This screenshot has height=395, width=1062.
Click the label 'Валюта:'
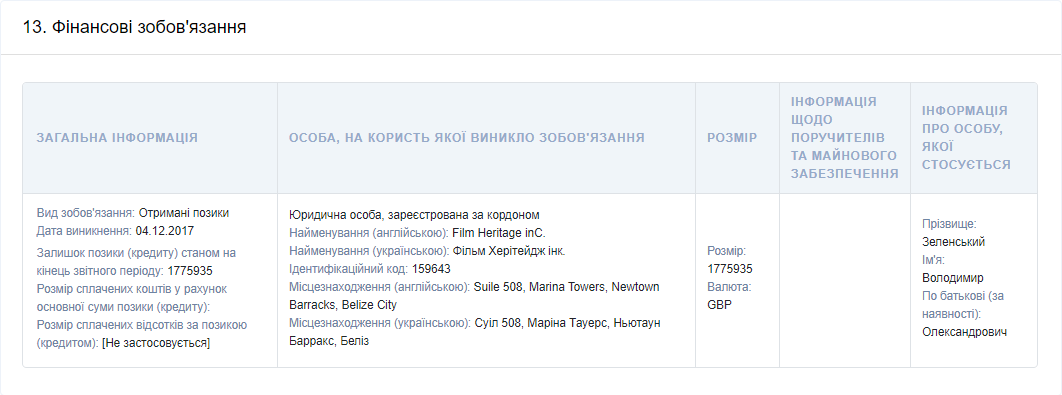pyautogui.click(x=729, y=287)
